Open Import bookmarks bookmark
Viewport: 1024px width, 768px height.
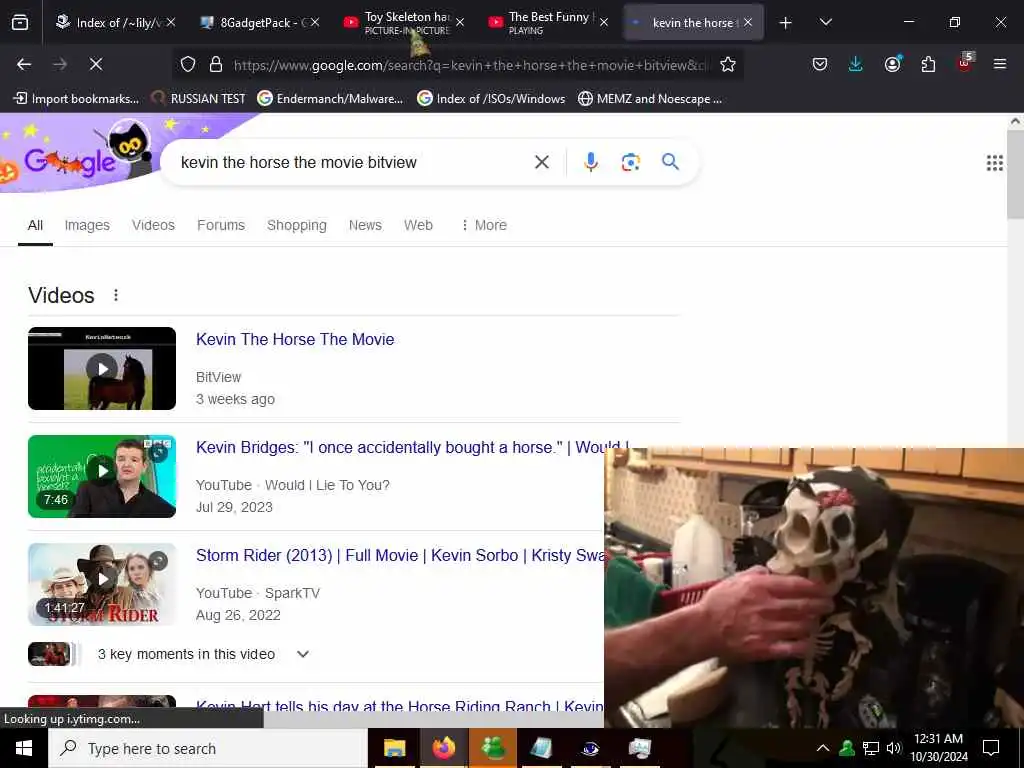coord(76,99)
